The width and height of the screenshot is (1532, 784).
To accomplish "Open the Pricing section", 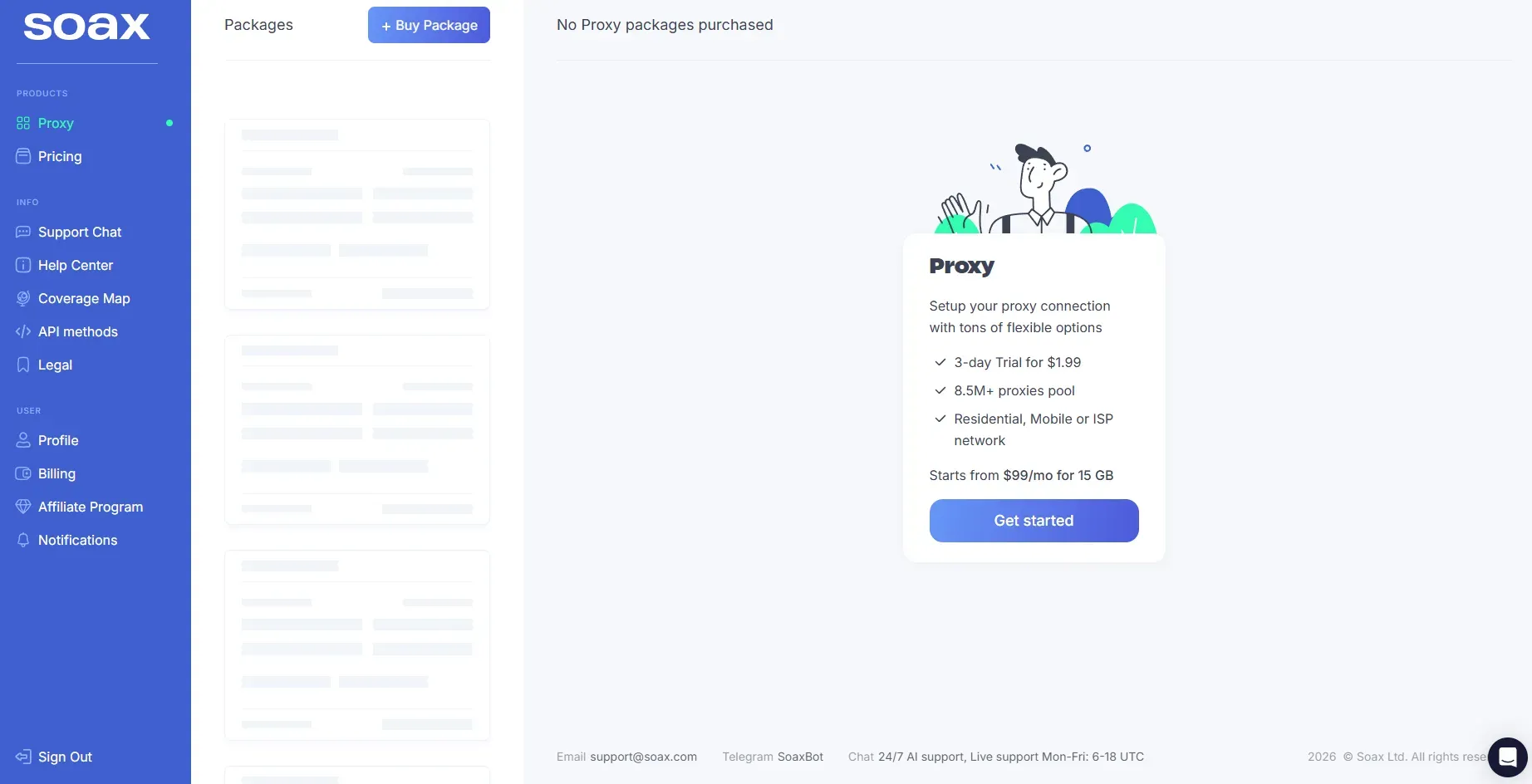I will tap(60, 157).
